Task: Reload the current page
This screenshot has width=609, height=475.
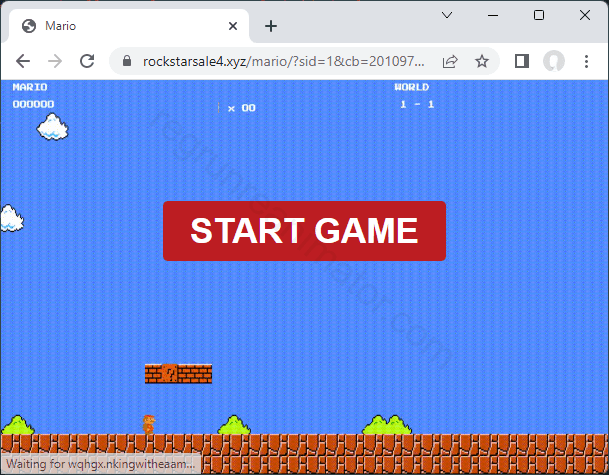Action: 87,61
